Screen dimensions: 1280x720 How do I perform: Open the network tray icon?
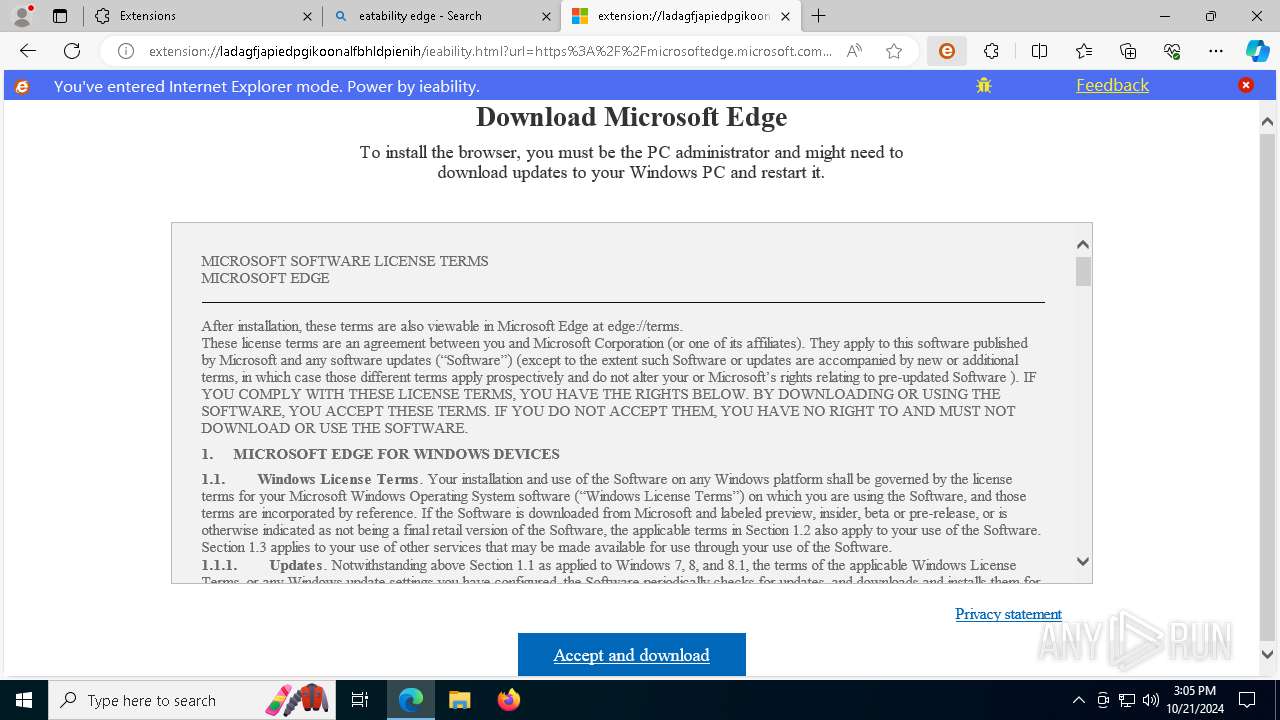1127,700
